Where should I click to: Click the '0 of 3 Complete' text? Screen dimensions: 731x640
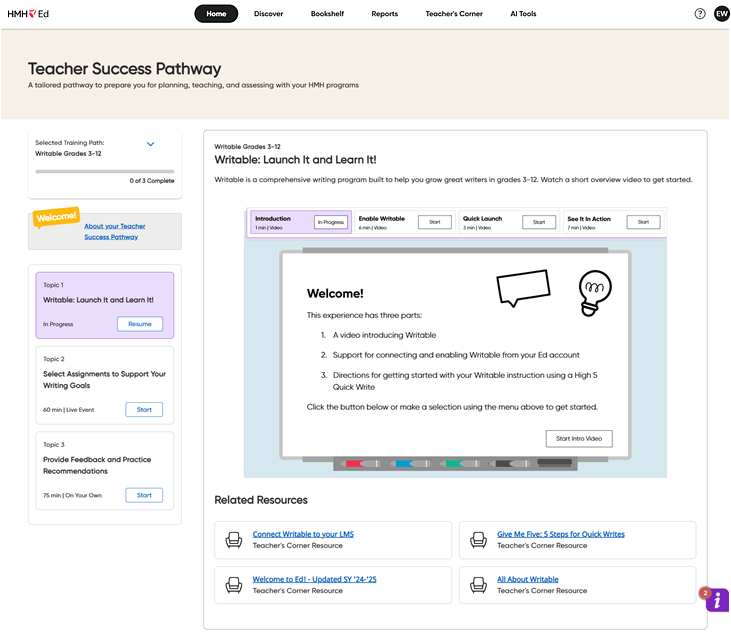152,181
